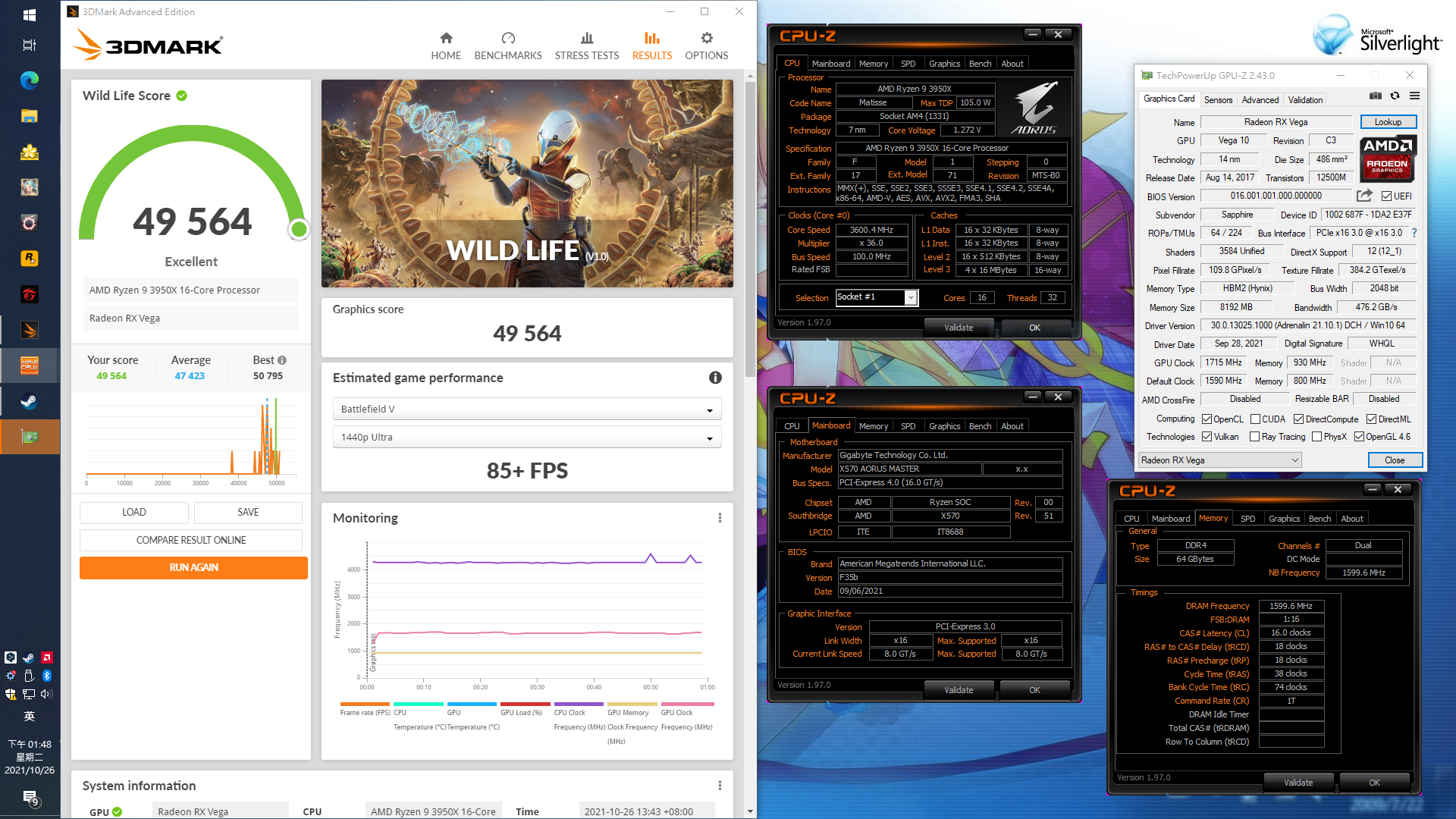Click the Lookup button in GPU-Z
Image resolution: width=1456 pixels, height=819 pixels.
[x=1388, y=122]
